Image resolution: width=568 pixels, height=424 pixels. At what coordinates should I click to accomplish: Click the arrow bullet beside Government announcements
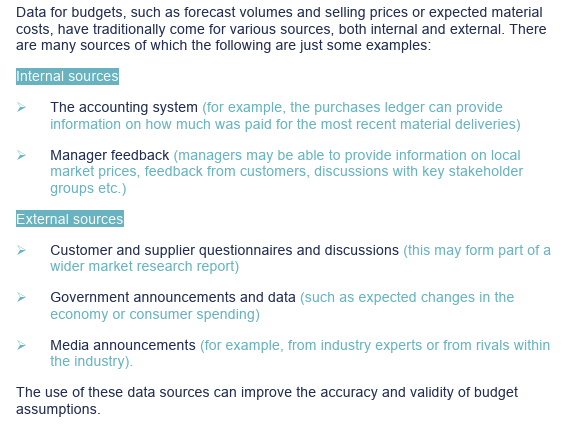pos(21,297)
